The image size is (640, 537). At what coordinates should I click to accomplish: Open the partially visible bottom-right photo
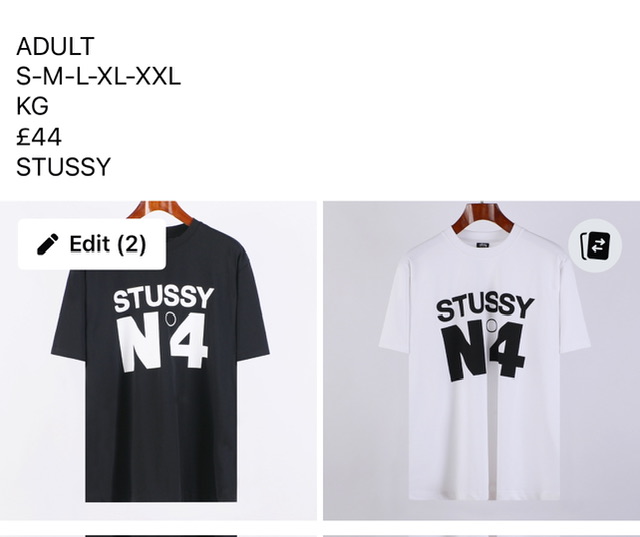[x=482, y=536]
